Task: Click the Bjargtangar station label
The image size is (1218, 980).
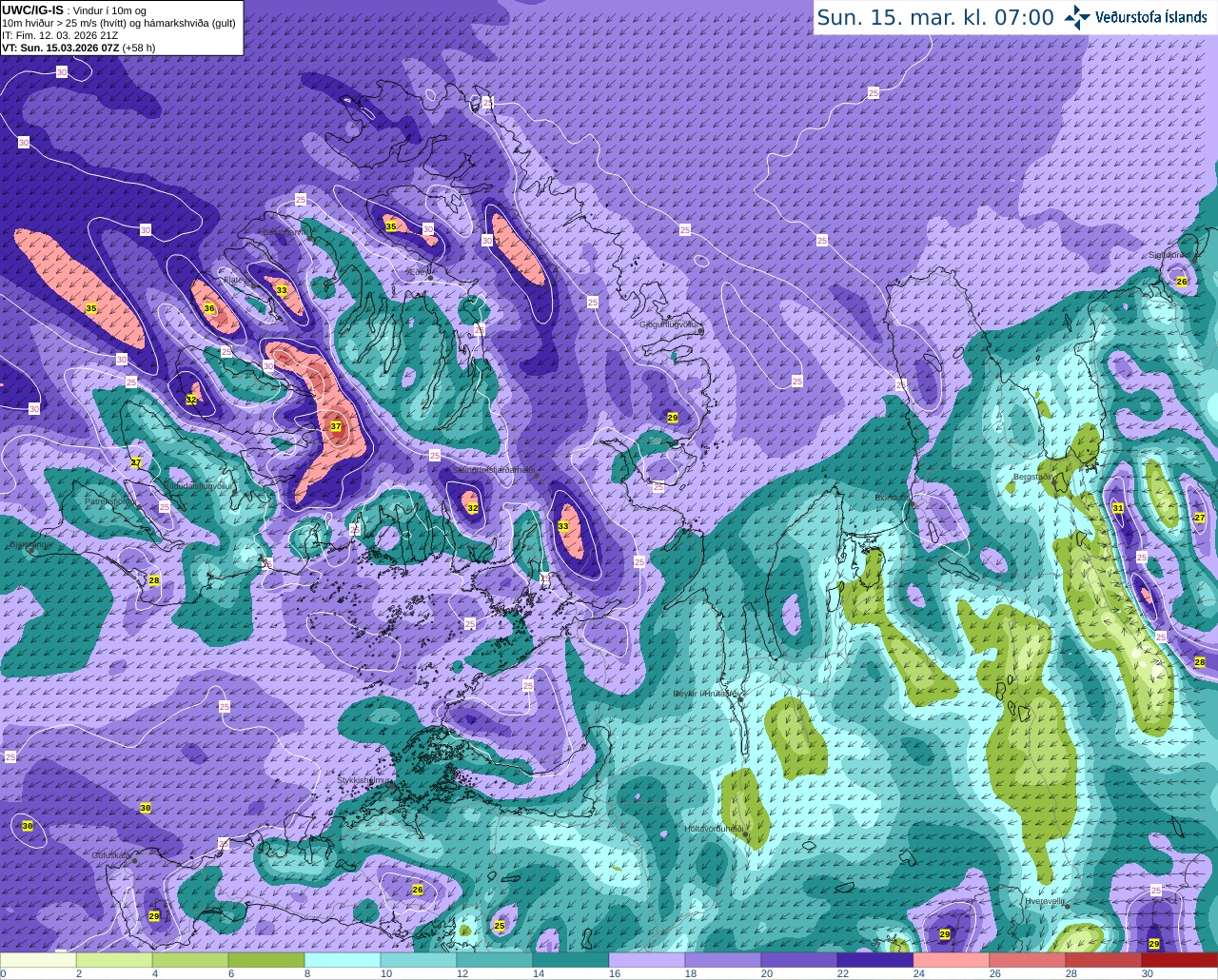Action: 31,544
